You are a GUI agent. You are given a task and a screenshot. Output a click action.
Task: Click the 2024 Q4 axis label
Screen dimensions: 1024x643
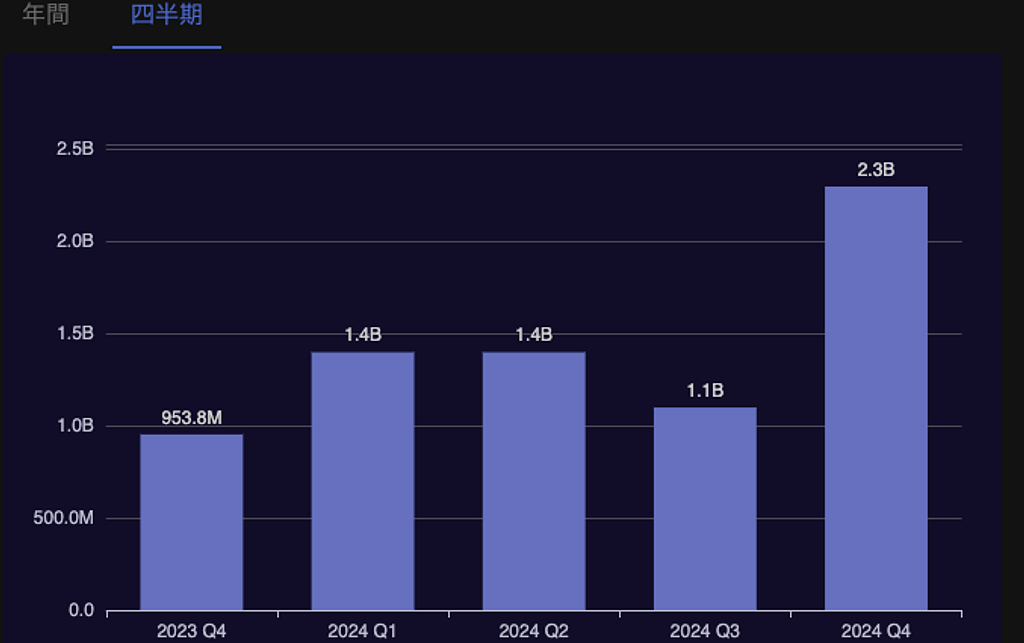876,631
